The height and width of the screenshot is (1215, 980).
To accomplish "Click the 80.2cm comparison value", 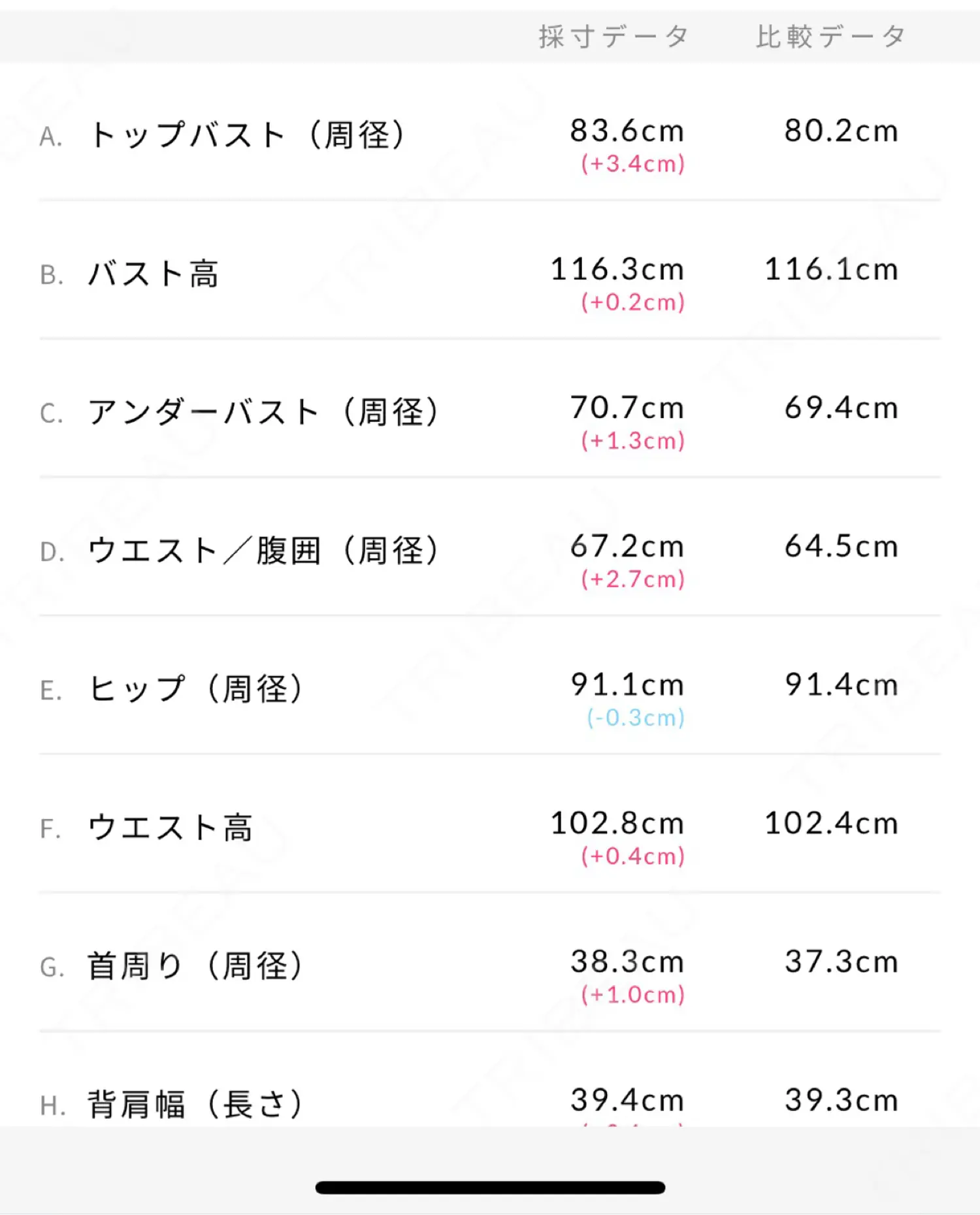I will pyautogui.click(x=841, y=131).
